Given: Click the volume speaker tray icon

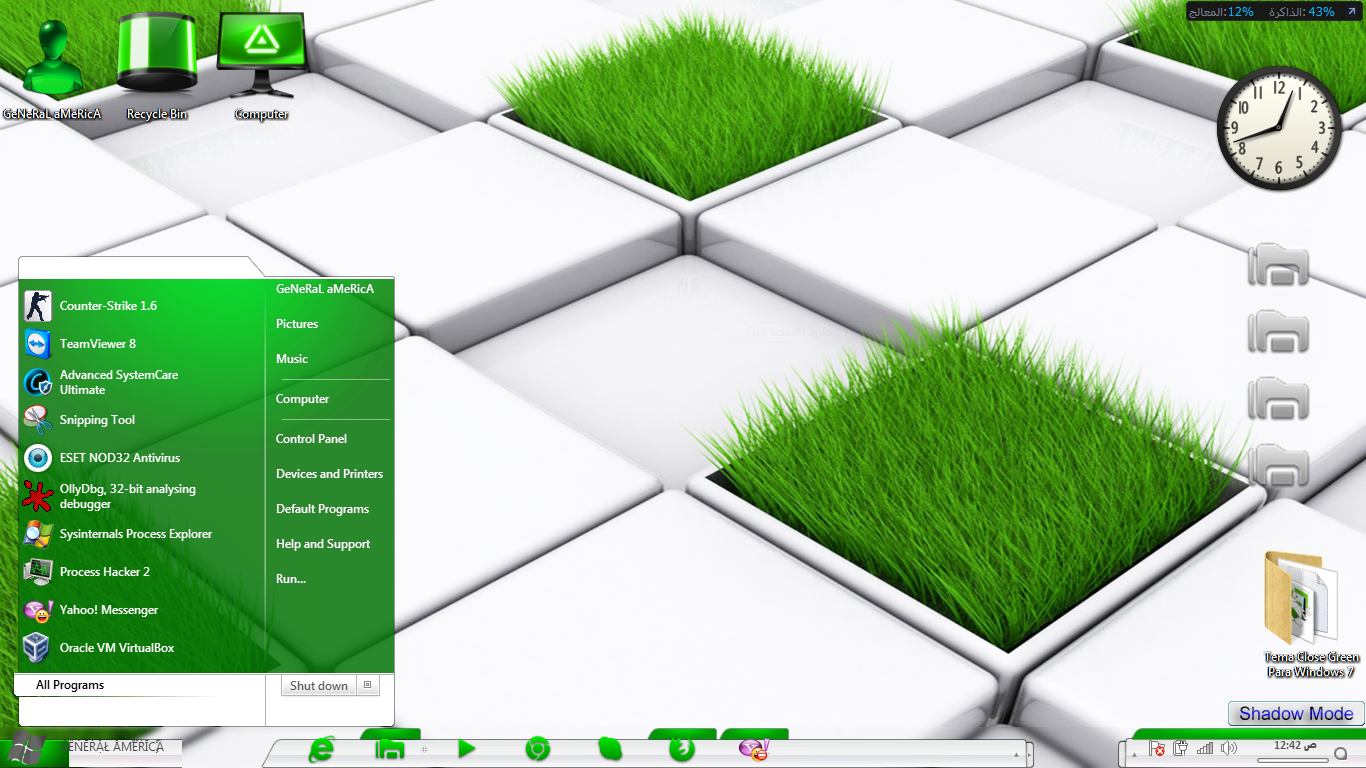Looking at the screenshot, I should 1228,748.
